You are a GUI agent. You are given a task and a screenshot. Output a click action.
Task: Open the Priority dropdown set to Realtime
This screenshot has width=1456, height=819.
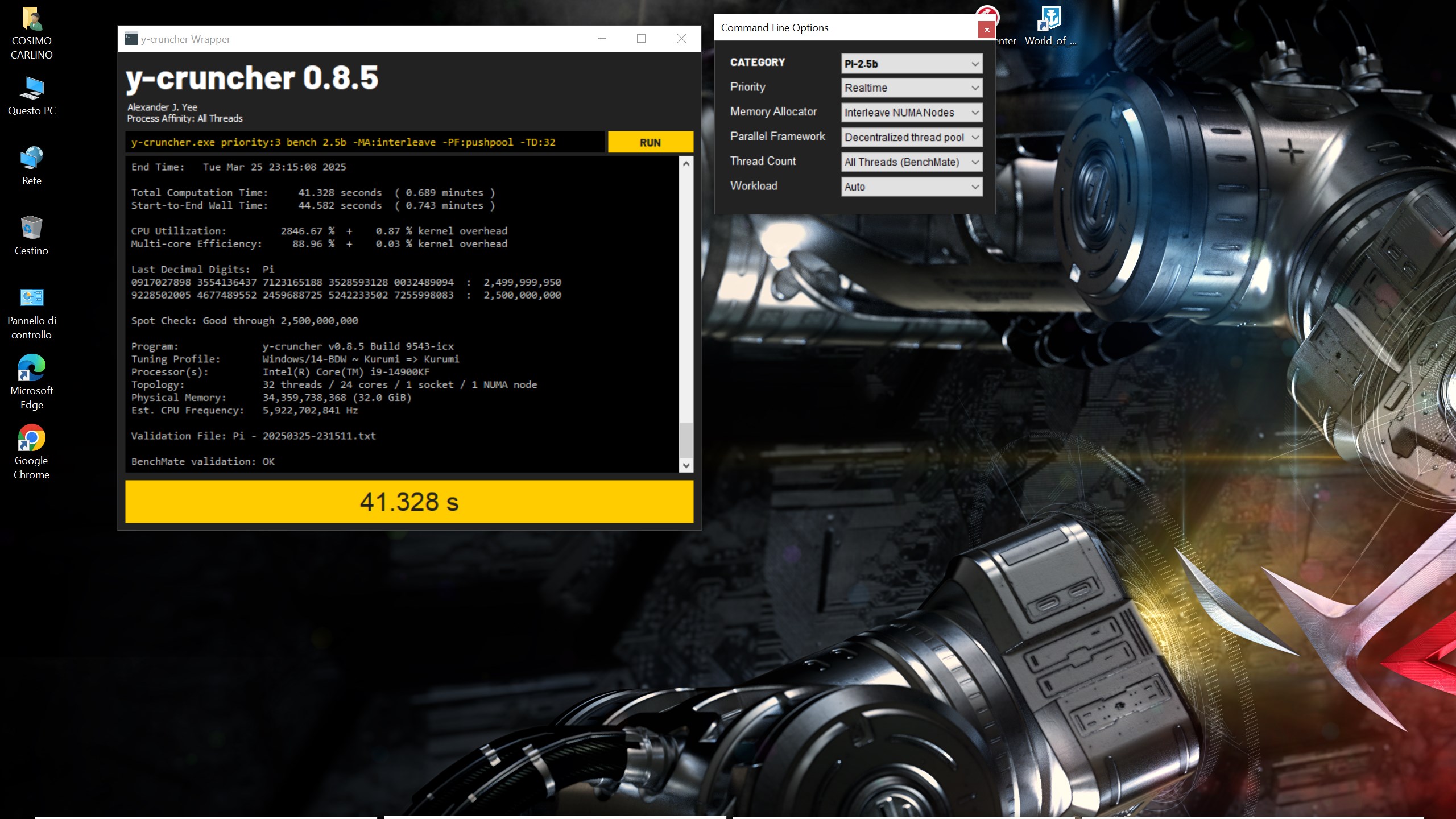(912, 88)
